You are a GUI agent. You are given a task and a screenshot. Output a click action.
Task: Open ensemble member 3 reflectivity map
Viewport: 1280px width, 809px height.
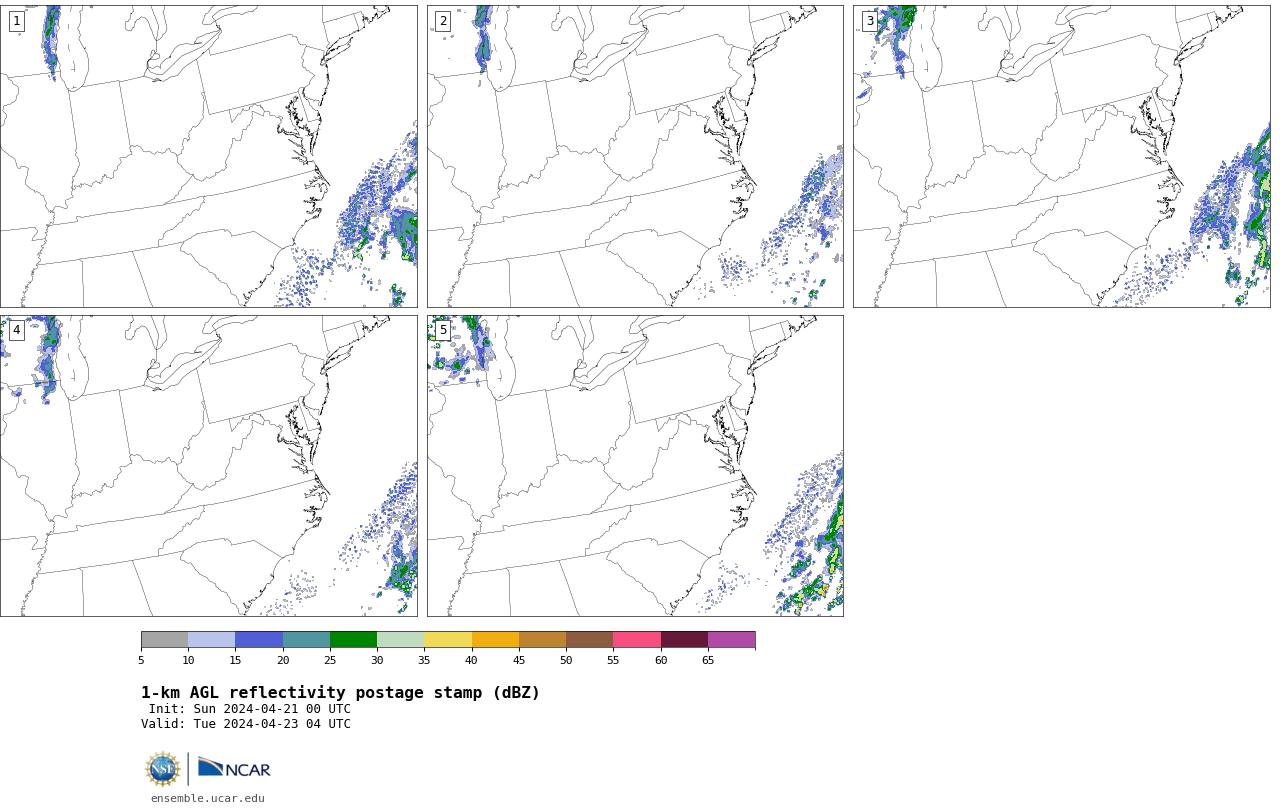pyautogui.click(x=1061, y=156)
